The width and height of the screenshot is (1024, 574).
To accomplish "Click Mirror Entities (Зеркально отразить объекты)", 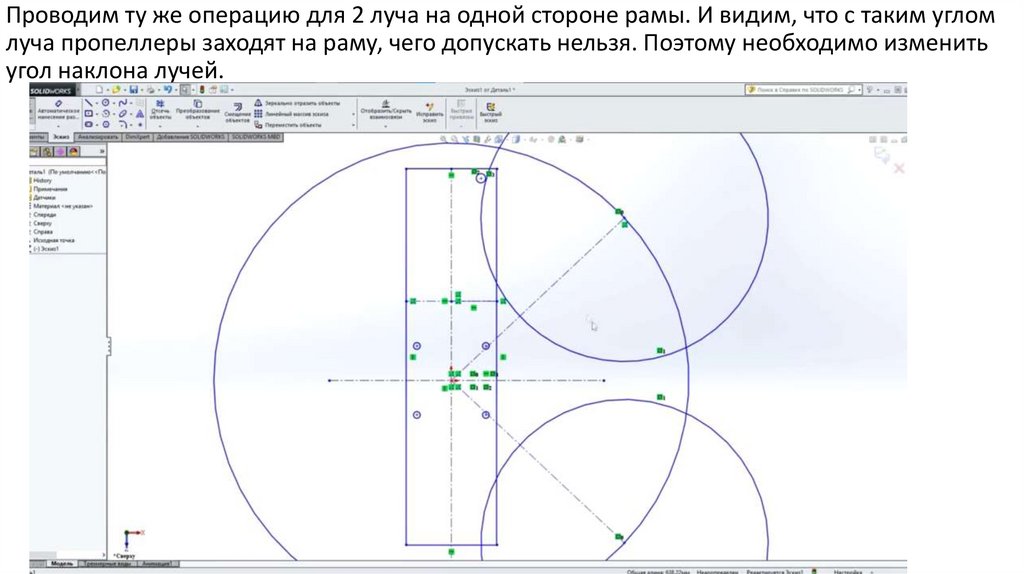I will [x=298, y=103].
